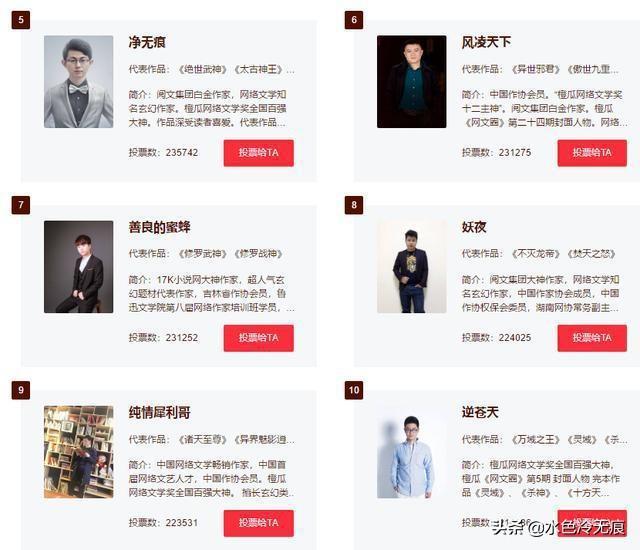Viewport: 640px width, 550px height.
Task: Open 逆苍天's portrait thumbnail
Action: pyautogui.click(x=411, y=452)
